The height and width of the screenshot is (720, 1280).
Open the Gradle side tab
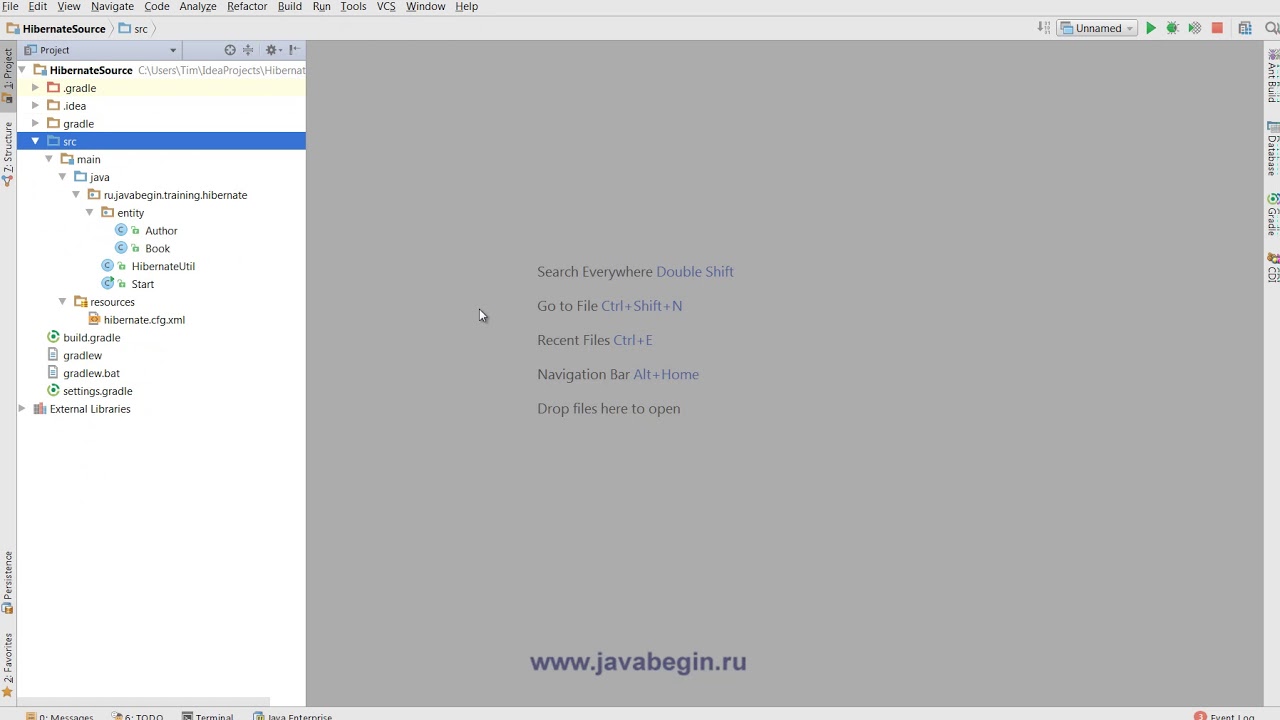click(x=1272, y=215)
